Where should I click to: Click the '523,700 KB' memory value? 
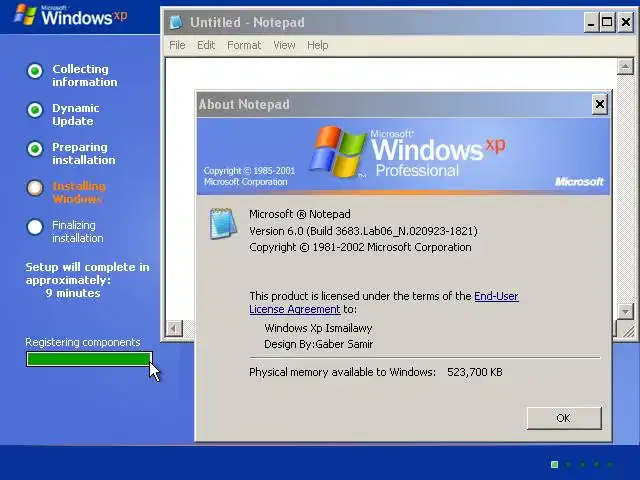475,372
